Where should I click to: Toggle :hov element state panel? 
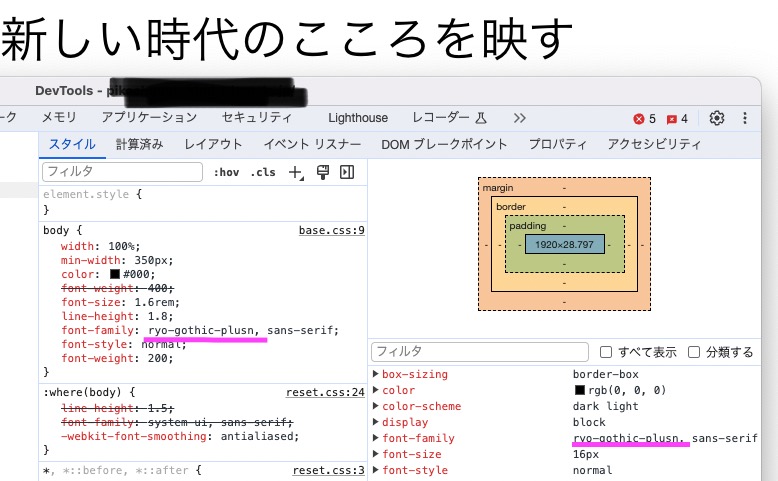pos(226,172)
